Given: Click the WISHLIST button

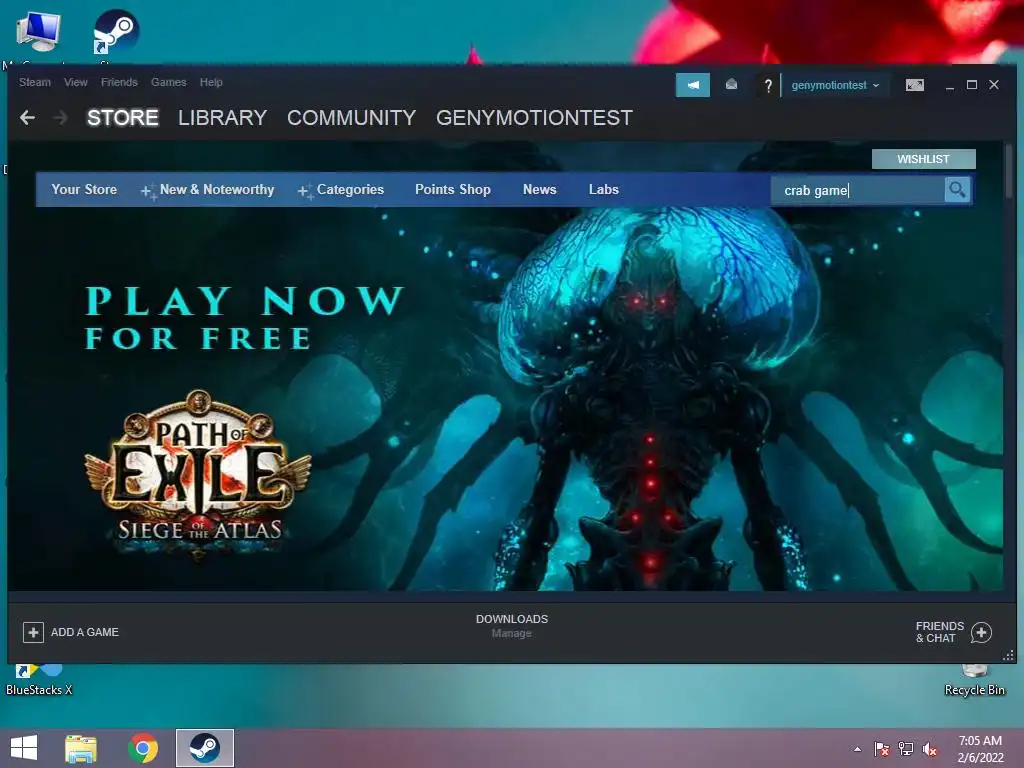Looking at the screenshot, I should pos(923,159).
